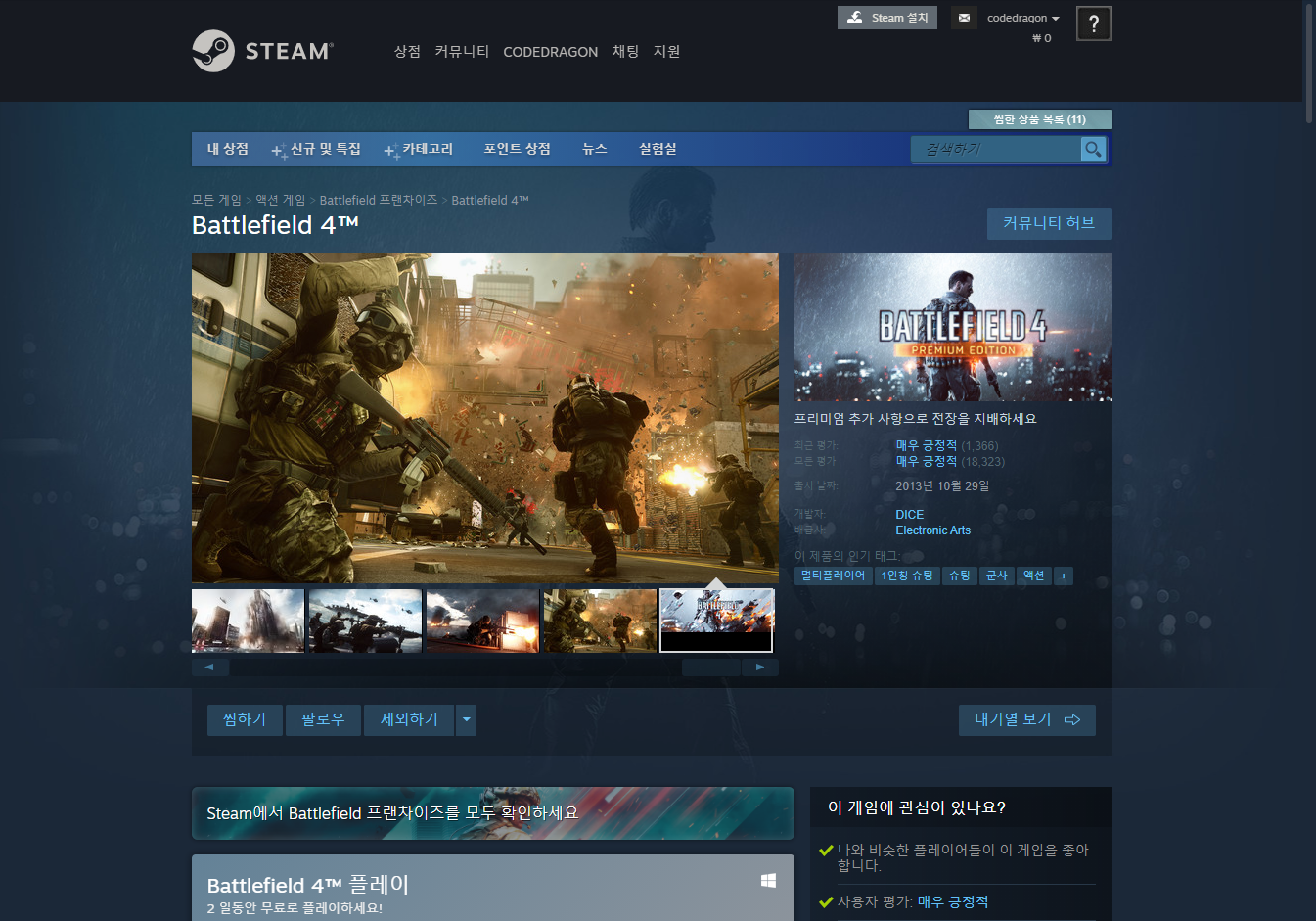Screen dimensions: 1316x921
Task: Open the 지원 support menu
Action: (666, 51)
